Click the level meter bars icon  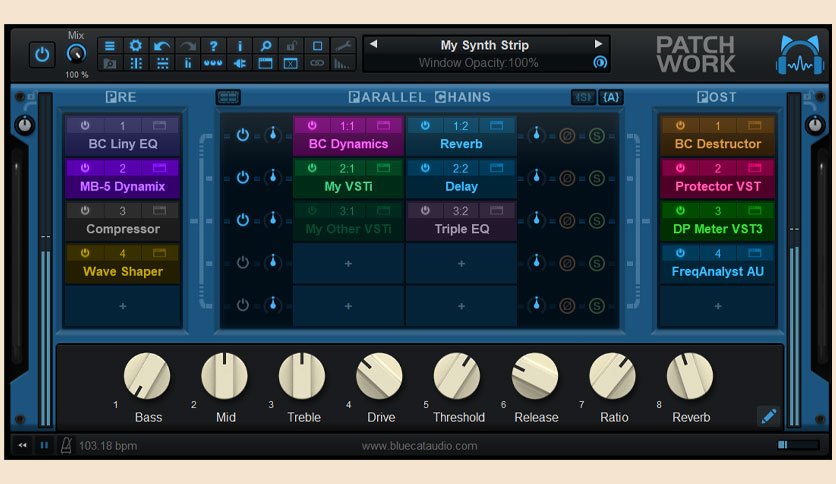pos(343,63)
